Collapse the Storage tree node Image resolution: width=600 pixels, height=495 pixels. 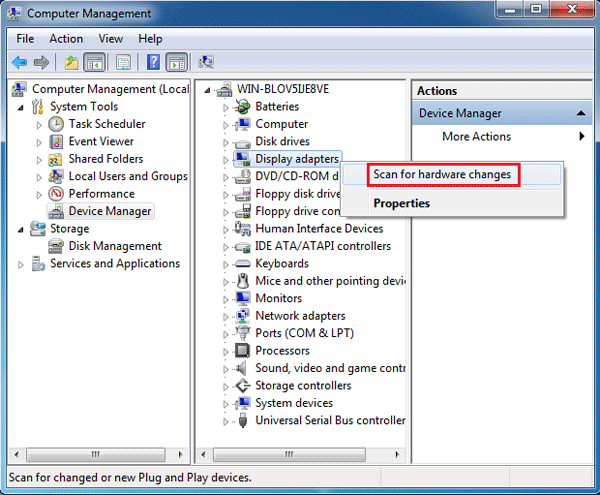point(21,230)
